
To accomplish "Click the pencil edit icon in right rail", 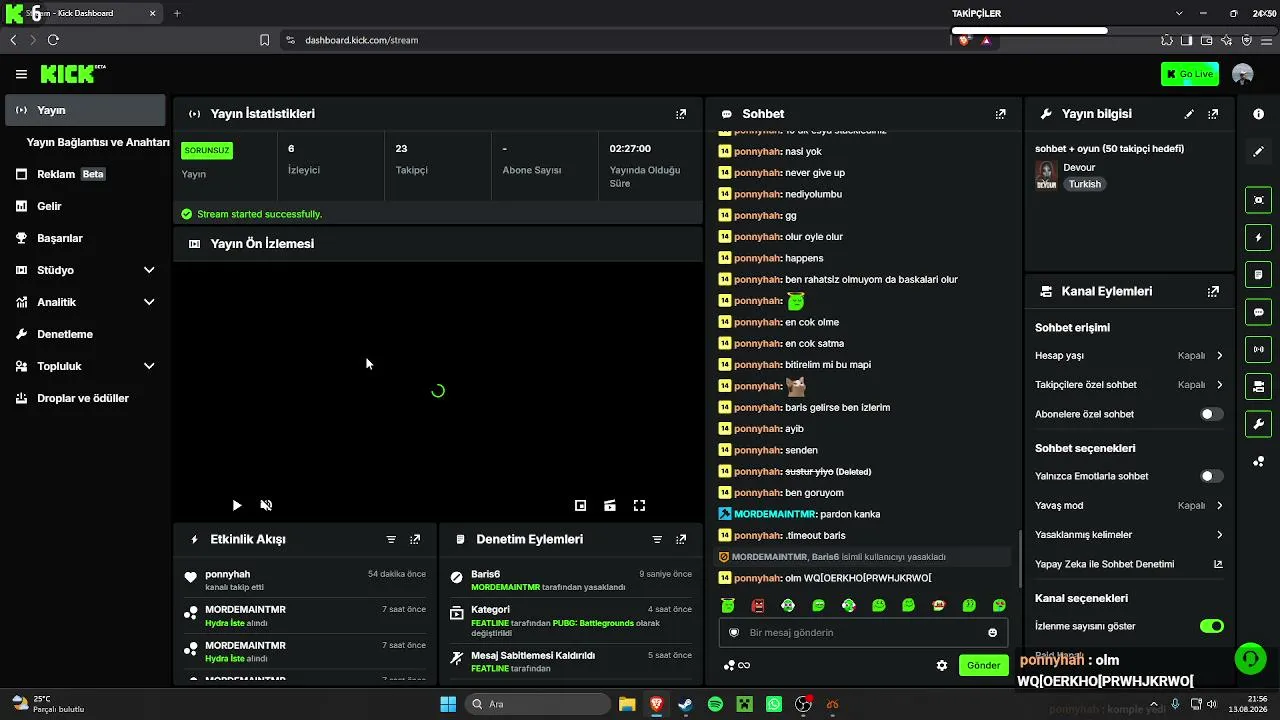I will [1258, 152].
